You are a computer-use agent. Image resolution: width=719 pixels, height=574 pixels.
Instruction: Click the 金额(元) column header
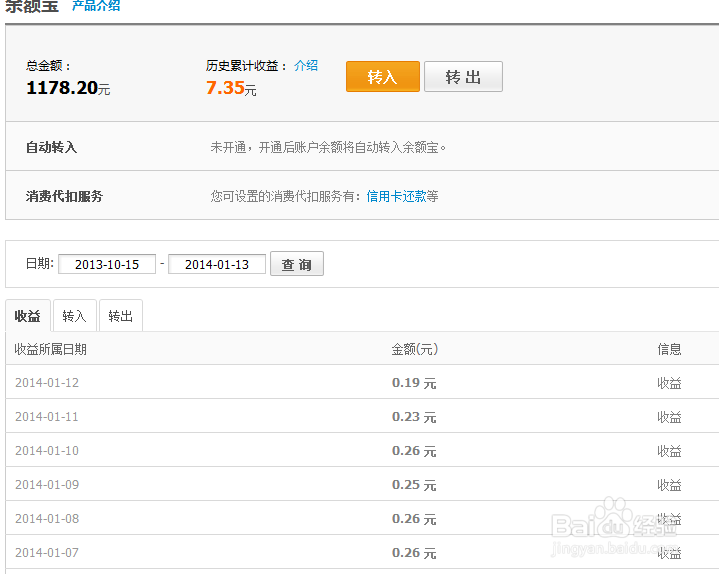coord(415,349)
